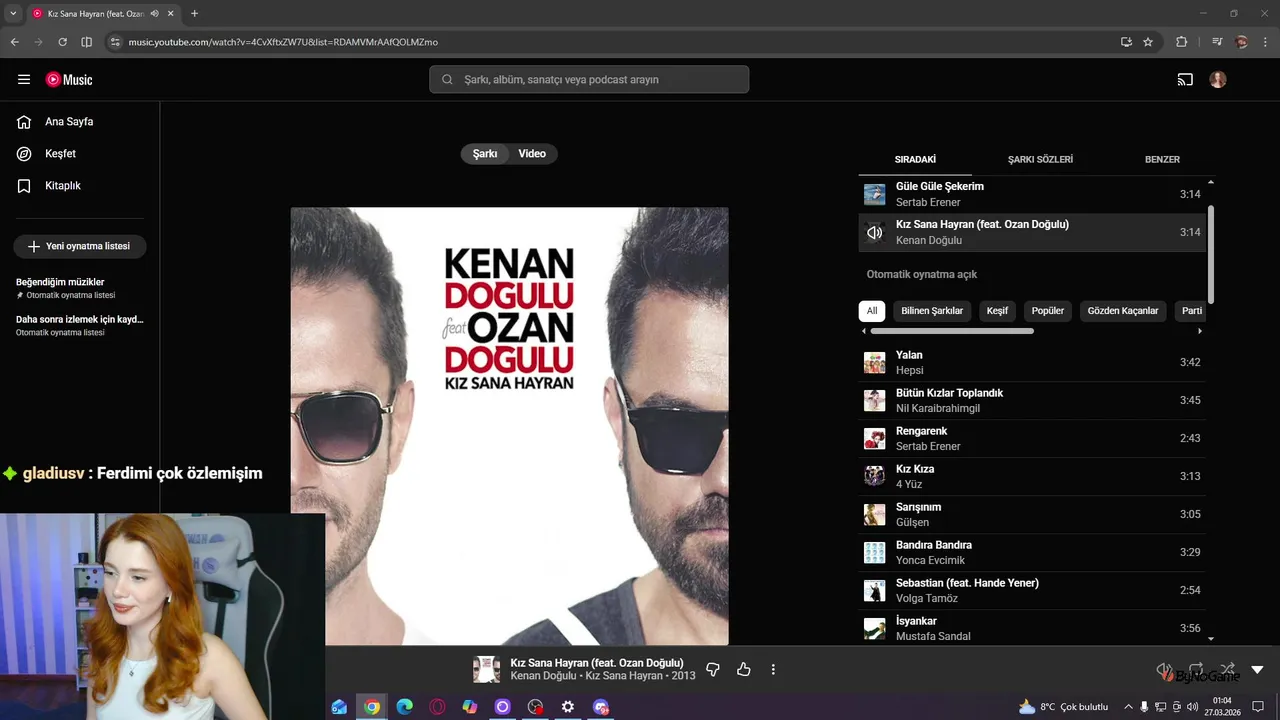Play Bandıra Bandıra by Yonca Evcimik
Screen dimensions: 1280x720
1032,552
